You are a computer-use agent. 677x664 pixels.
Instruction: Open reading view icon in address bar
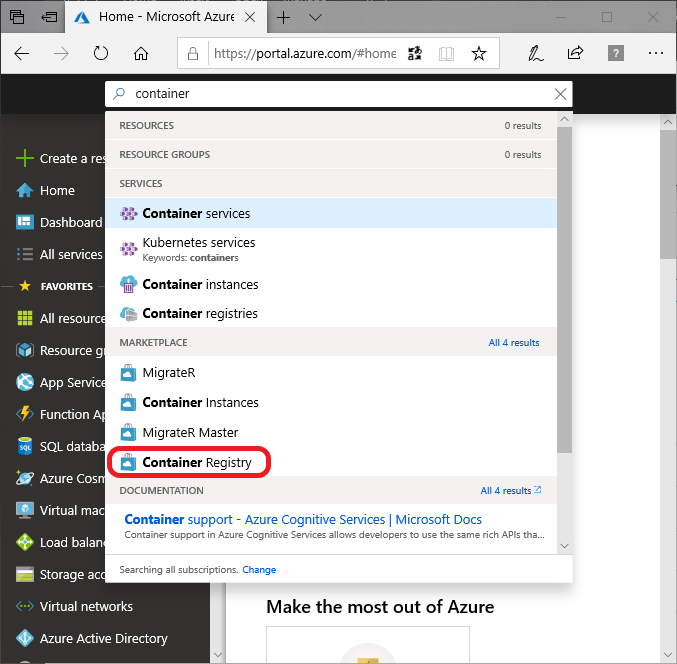446,54
